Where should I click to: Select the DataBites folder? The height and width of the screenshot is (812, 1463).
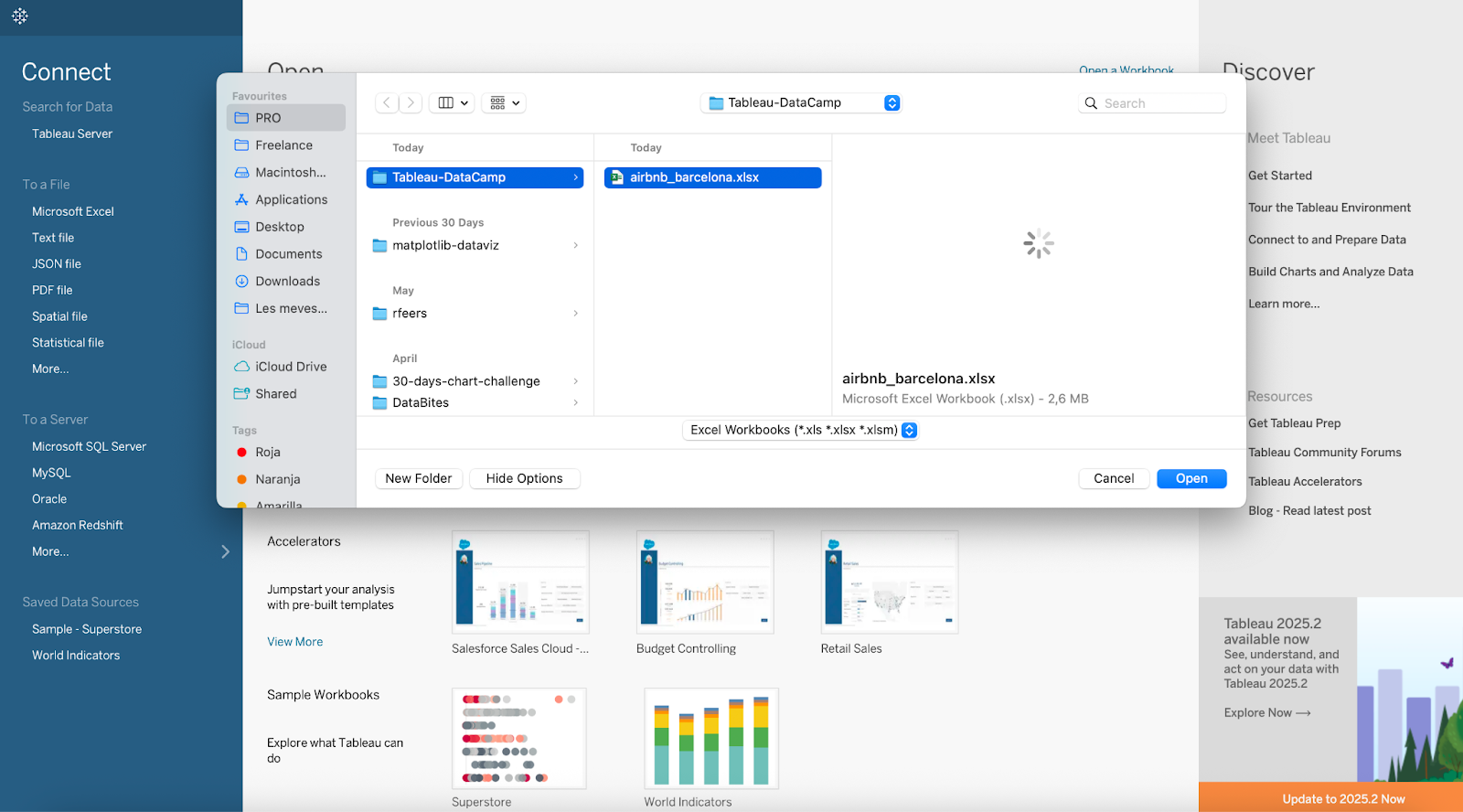tap(475, 403)
